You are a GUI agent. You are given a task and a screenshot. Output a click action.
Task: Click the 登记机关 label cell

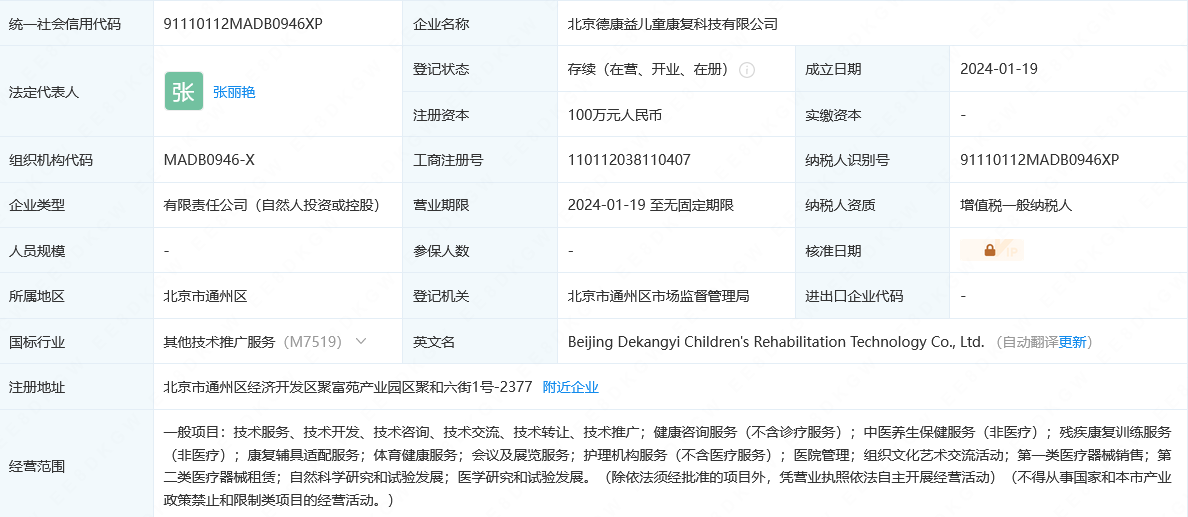(x=480, y=296)
